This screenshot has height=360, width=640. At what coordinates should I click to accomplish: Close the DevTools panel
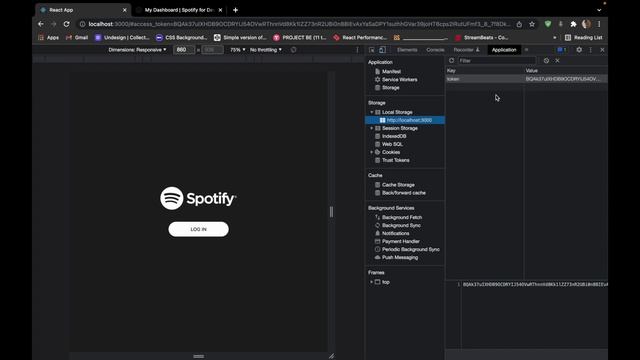(602, 50)
